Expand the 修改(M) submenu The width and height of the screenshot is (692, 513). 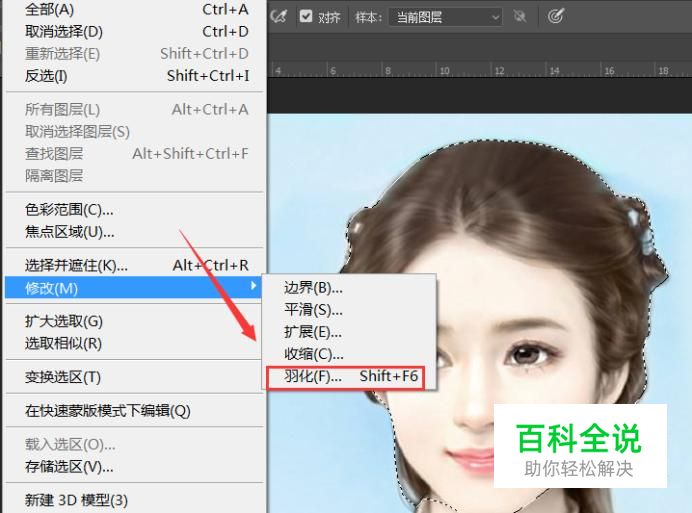pyautogui.click(x=133, y=288)
